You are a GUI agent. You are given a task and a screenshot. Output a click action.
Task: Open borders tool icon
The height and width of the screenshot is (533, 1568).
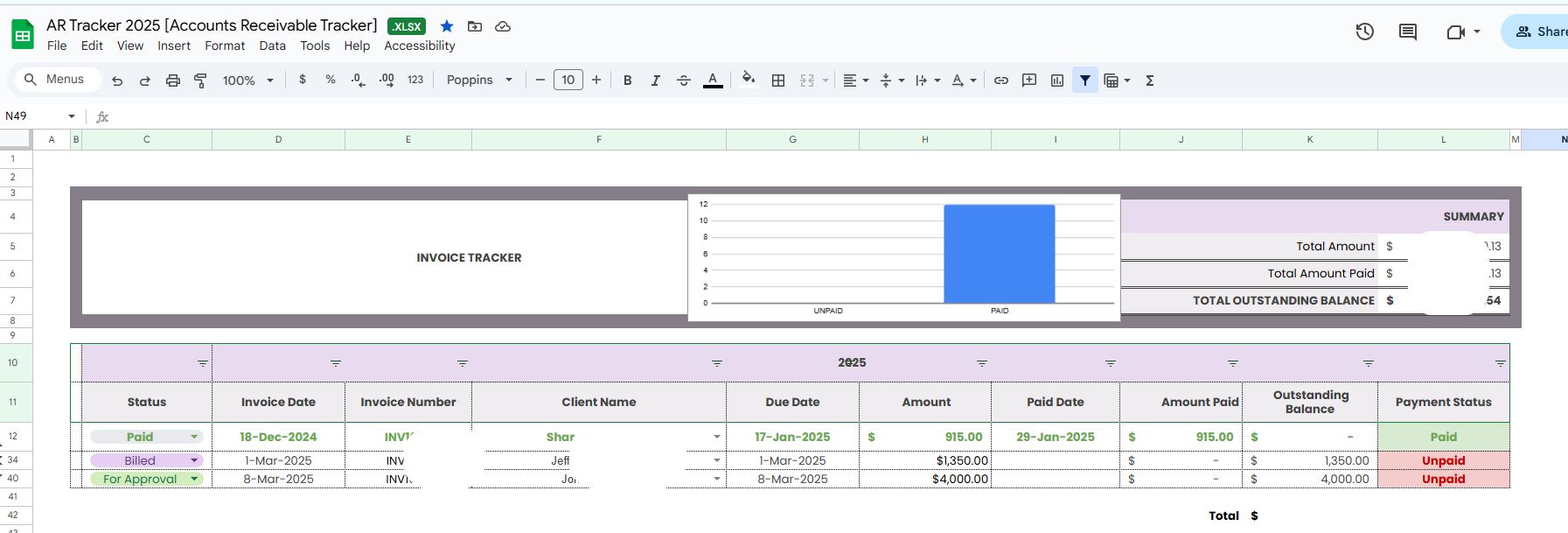778,81
